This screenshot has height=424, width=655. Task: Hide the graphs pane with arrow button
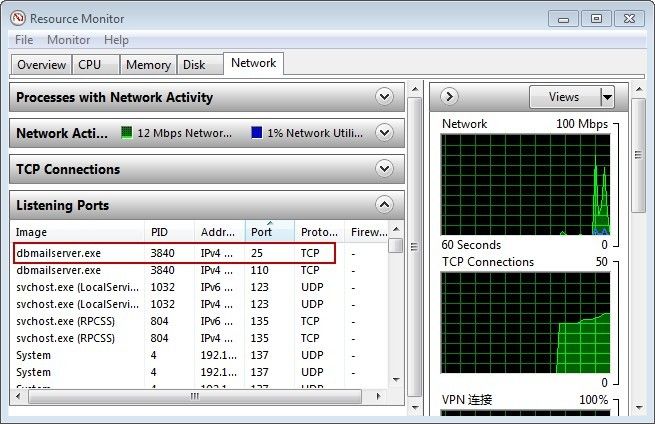click(x=449, y=97)
